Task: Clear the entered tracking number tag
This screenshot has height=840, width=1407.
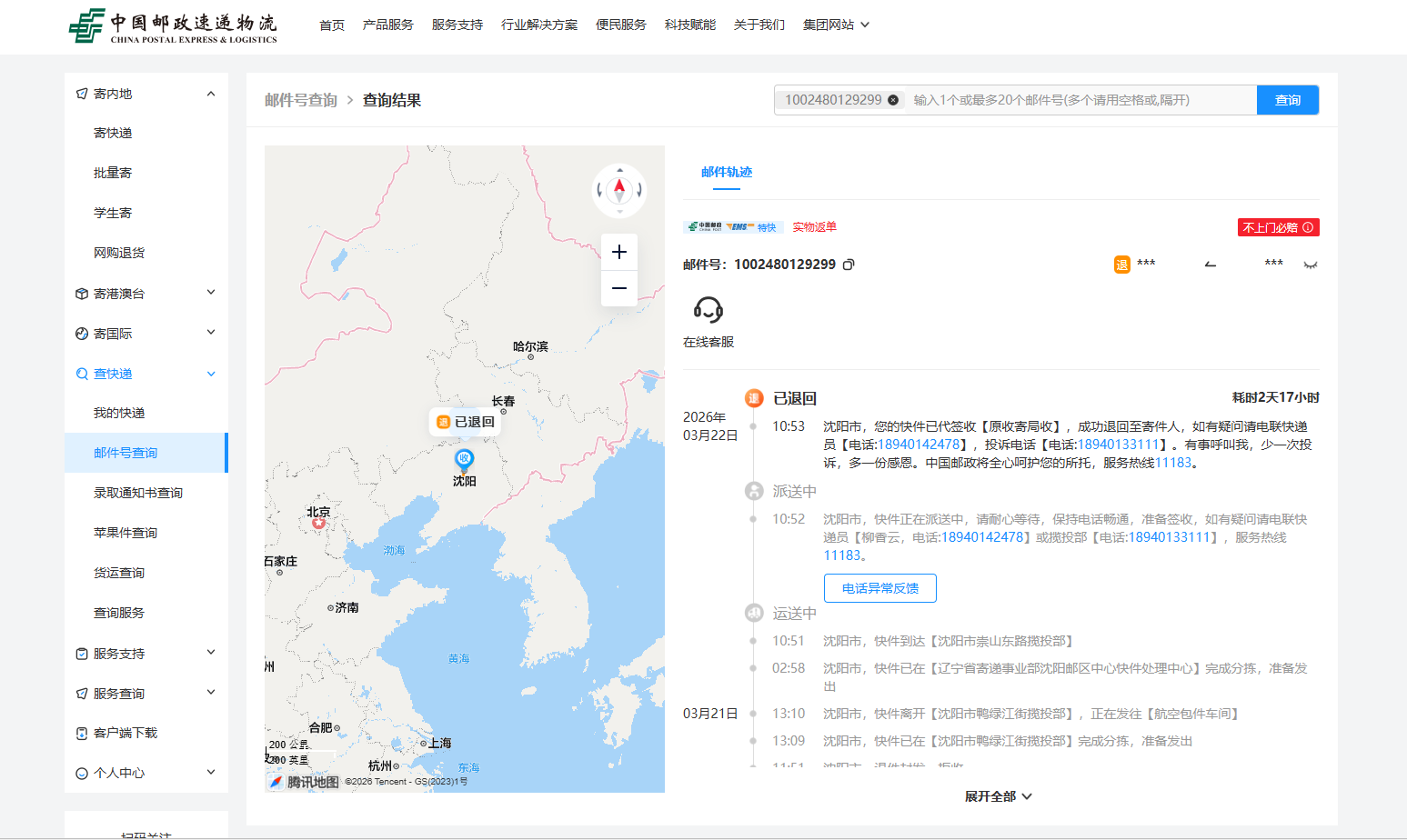Action: point(893,100)
